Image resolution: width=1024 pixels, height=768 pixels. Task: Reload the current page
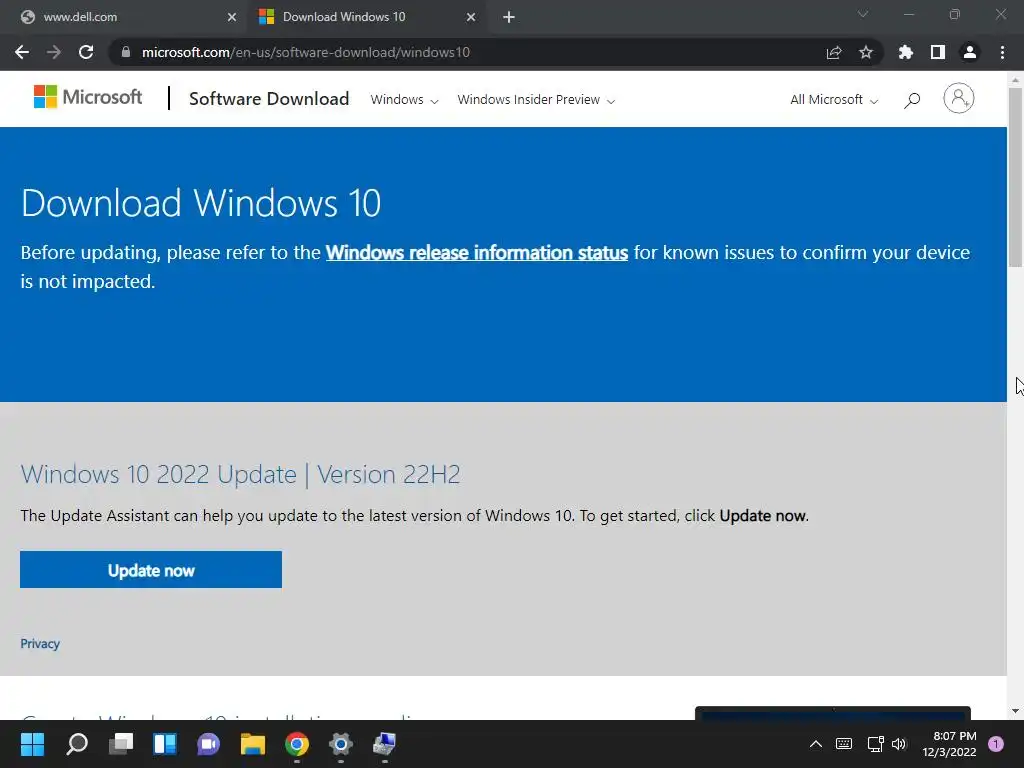click(86, 52)
